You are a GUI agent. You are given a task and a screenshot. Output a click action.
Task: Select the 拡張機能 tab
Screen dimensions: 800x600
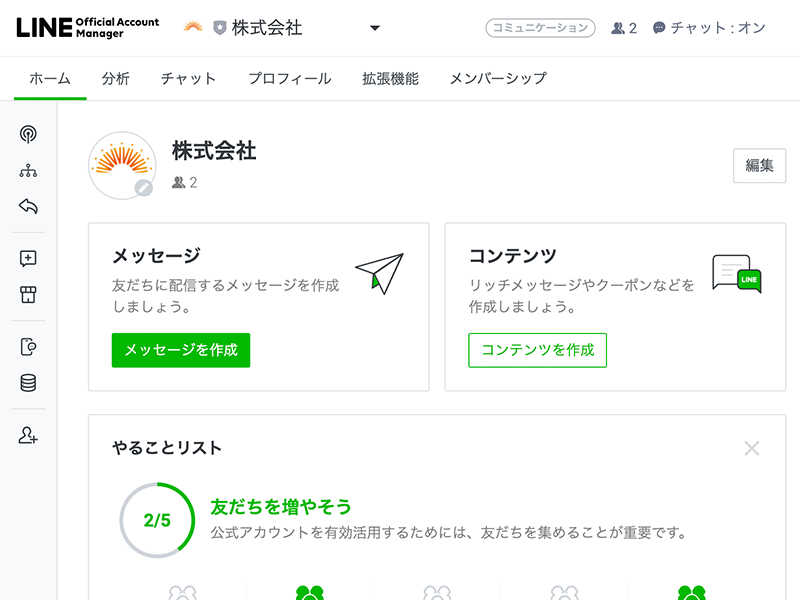390,79
